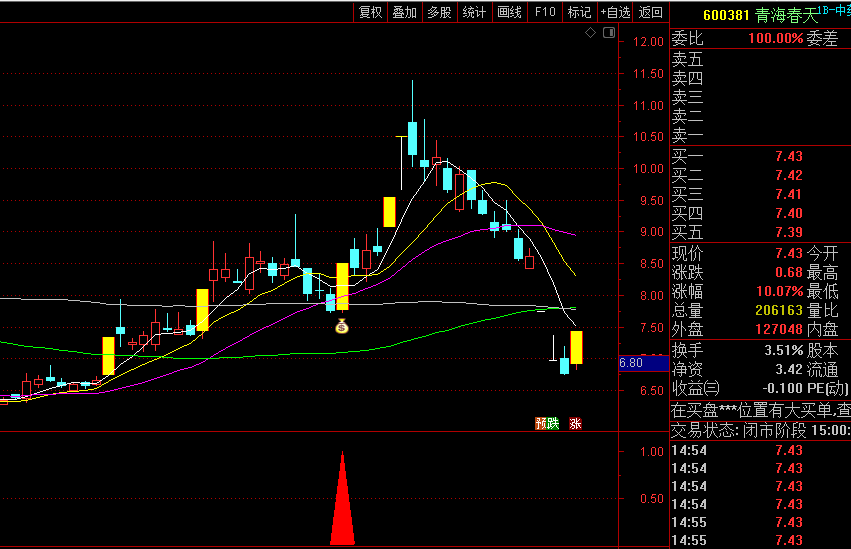Click the 6.50 price axis label
851x549 pixels.
point(651,391)
